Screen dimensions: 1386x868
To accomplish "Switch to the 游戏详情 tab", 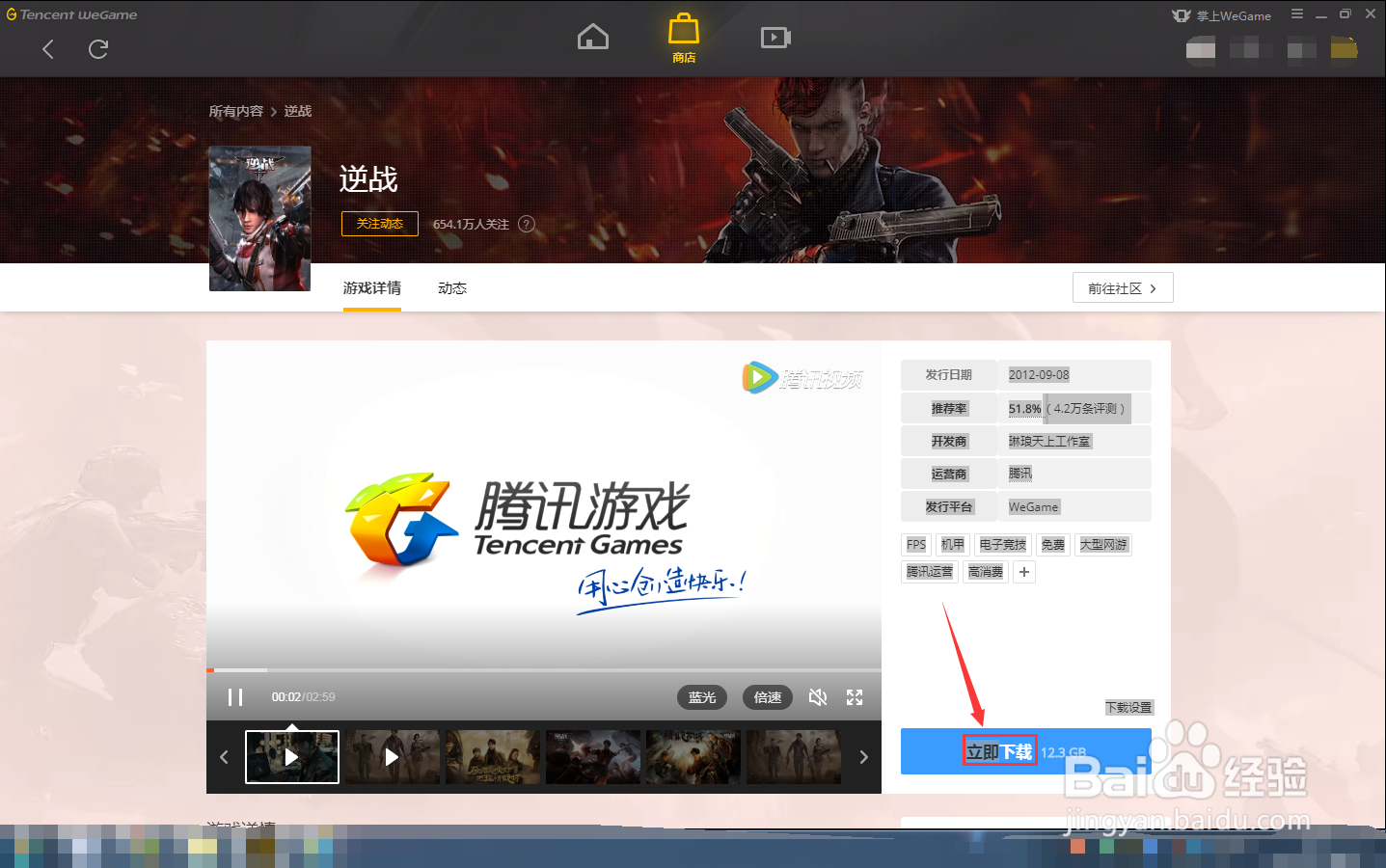I will click(x=372, y=288).
